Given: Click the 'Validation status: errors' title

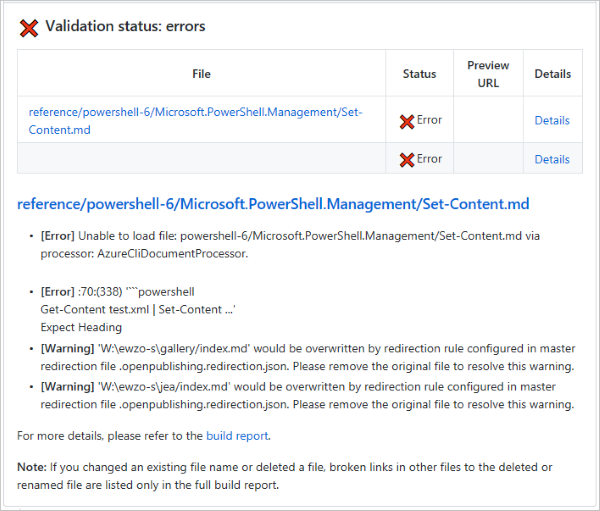Looking at the screenshot, I should (126, 26).
